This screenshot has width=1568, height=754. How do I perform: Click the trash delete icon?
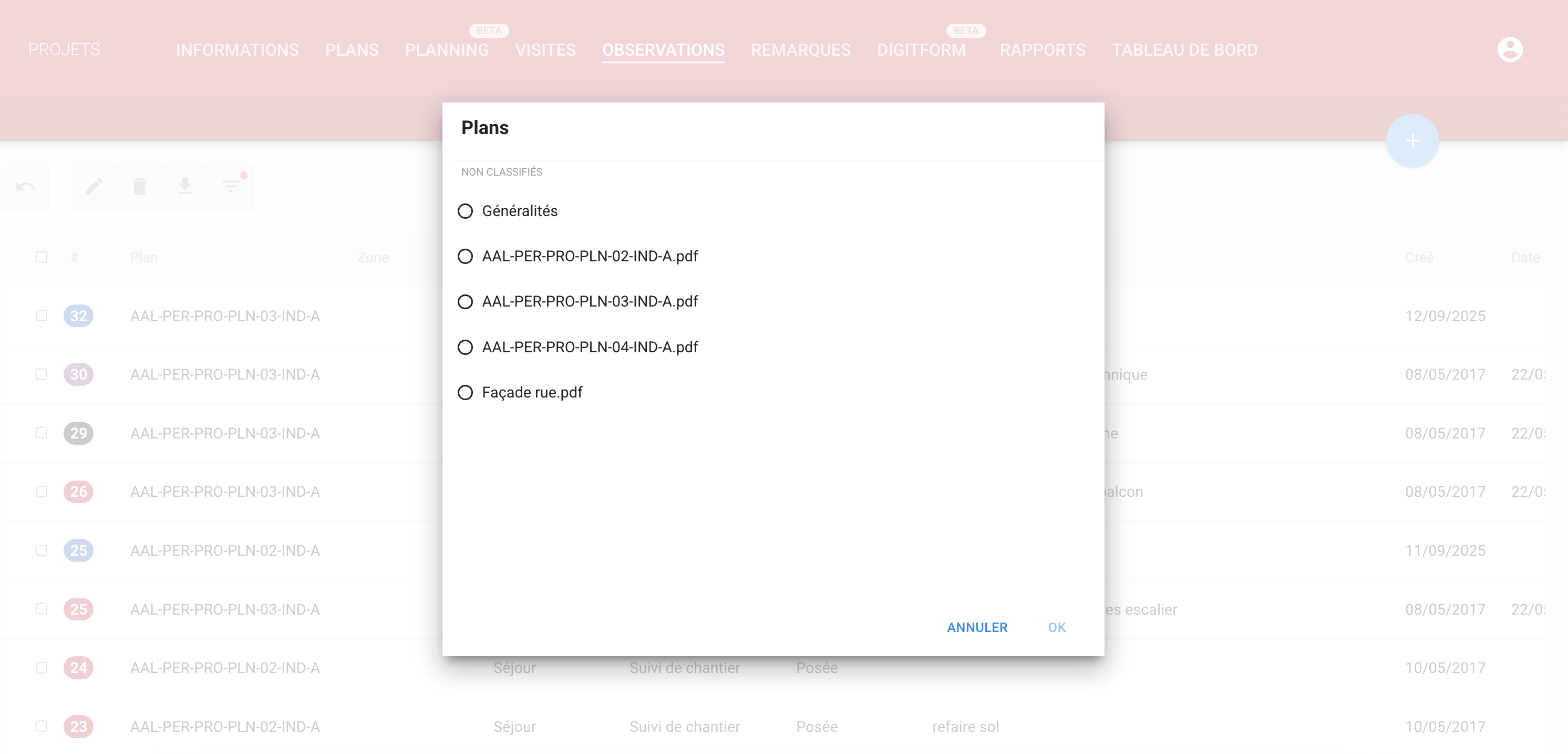pos(139,186)
